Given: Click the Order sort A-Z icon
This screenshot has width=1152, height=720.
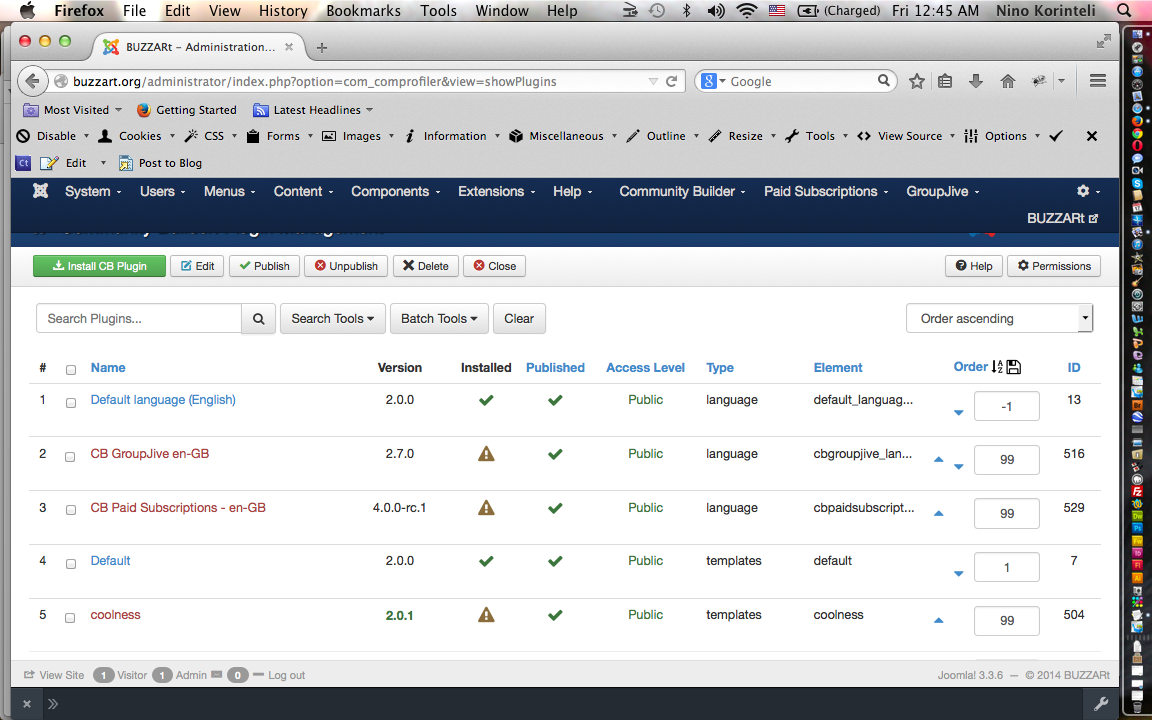Looking at the screenshot, I should pos(997,367).
